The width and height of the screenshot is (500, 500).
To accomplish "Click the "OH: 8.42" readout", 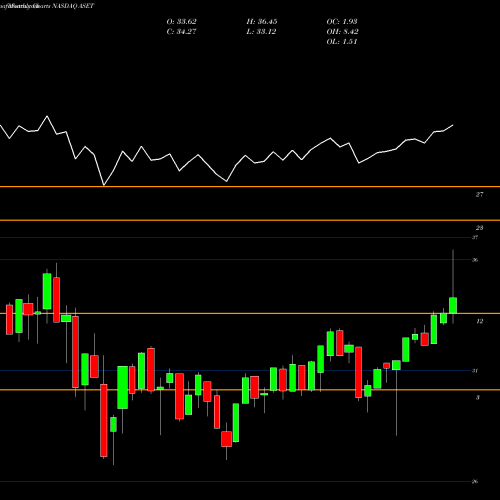I will pos(342,32).
